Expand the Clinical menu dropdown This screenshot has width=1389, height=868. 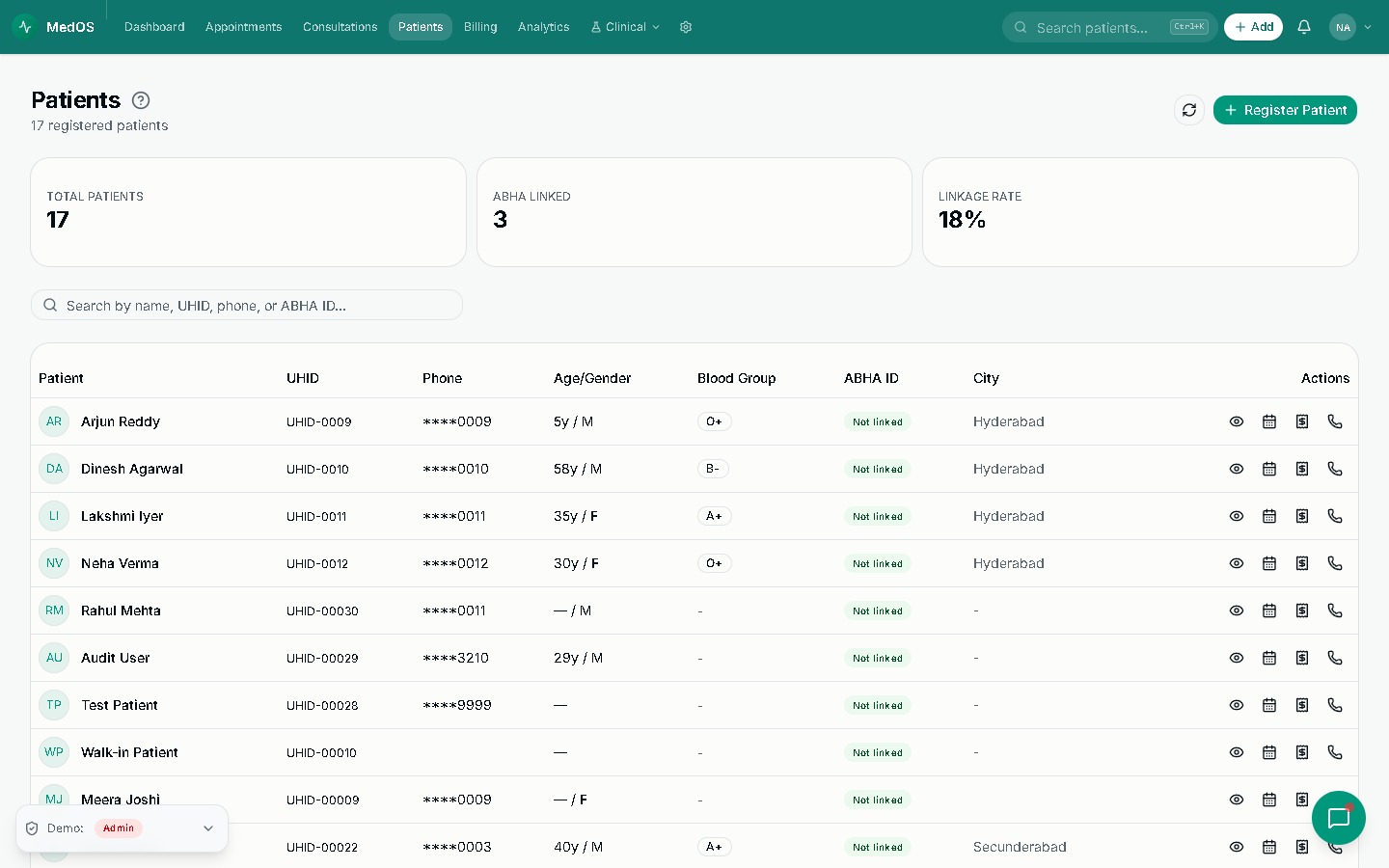tap(625, 27)
